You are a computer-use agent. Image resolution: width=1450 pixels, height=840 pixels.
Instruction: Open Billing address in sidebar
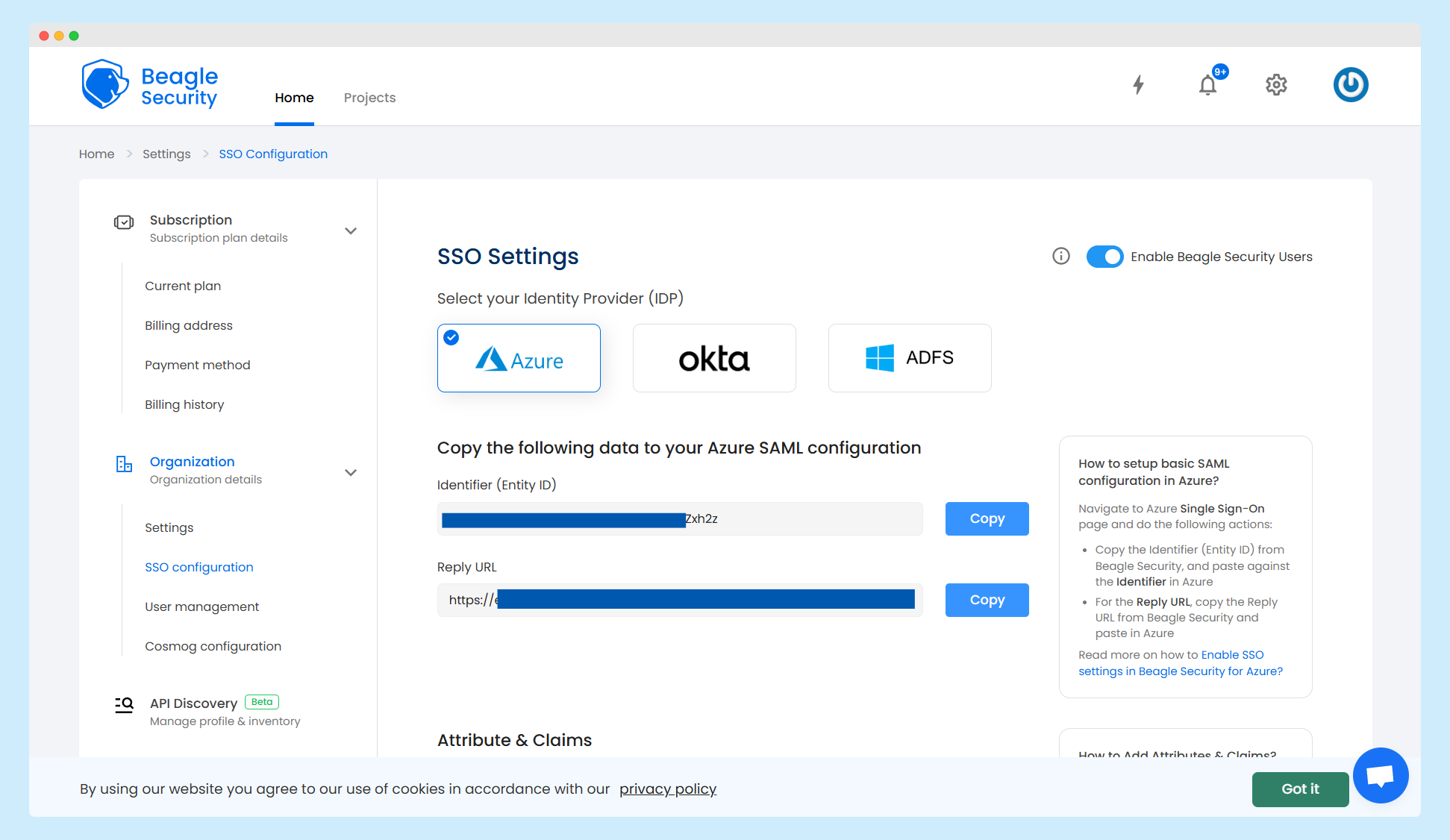[x=189, y=325]
